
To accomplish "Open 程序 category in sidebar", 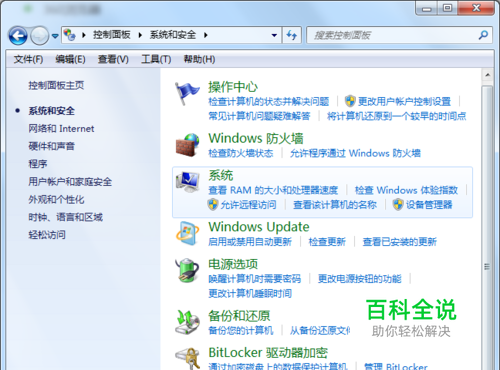I will [x=38, y=164].
